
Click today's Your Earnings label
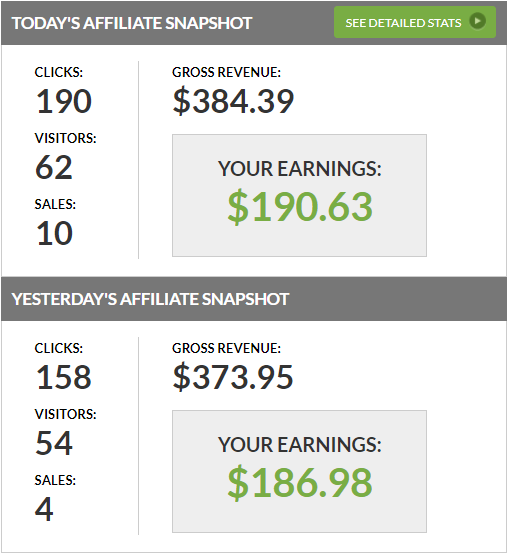coord(300,168)
